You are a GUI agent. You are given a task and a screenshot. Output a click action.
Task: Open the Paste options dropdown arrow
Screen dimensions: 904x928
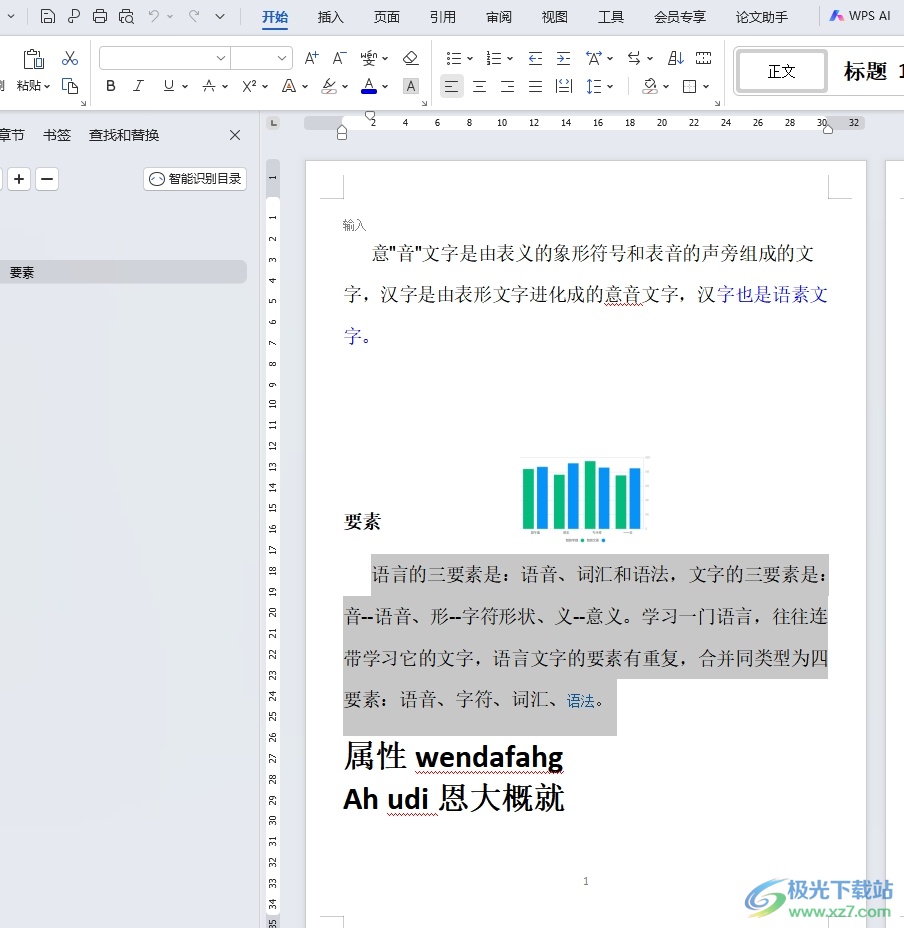click(47, 86)
